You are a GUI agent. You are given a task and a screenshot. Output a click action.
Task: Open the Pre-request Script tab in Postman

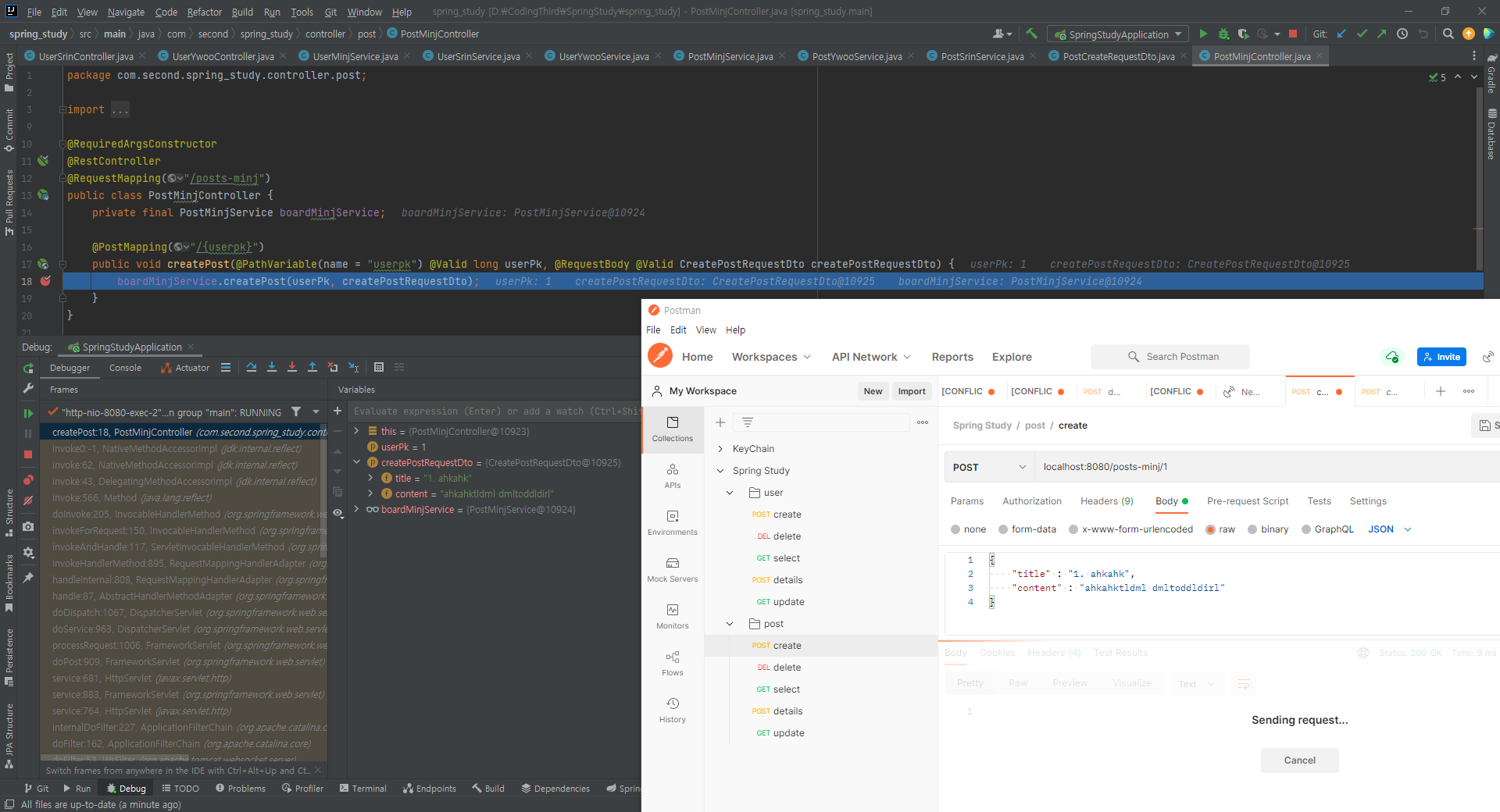[x=1247, y=501]
